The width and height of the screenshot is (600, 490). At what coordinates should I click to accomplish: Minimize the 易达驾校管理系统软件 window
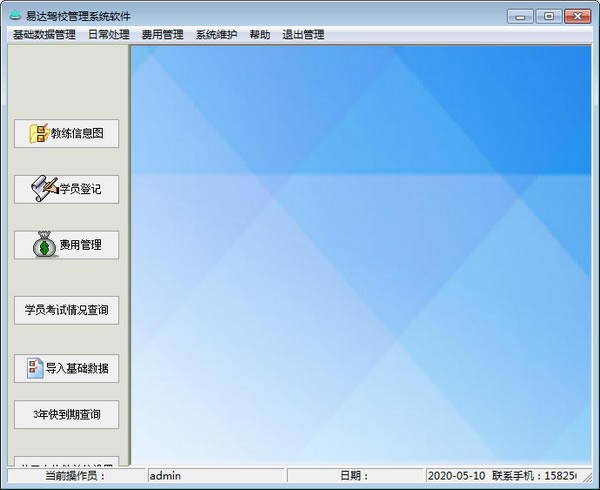pos(520,16)
